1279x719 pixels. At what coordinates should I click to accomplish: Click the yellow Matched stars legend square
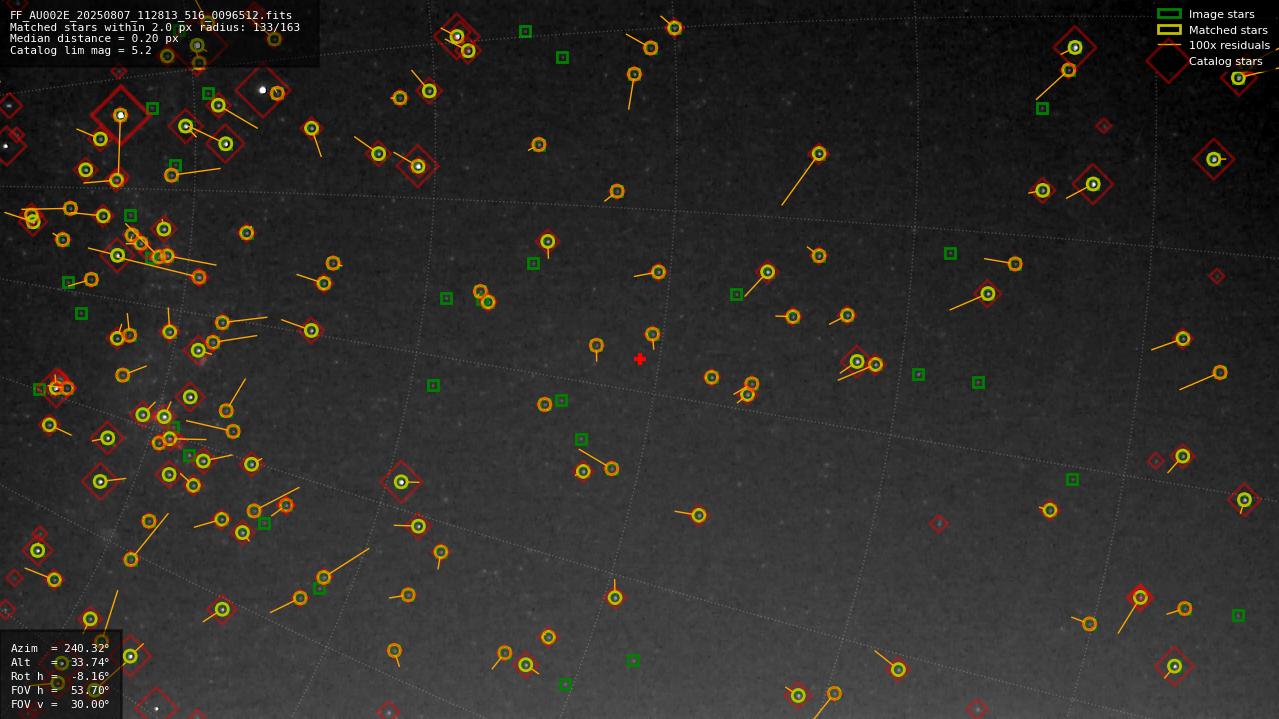tap(1169, 30)
